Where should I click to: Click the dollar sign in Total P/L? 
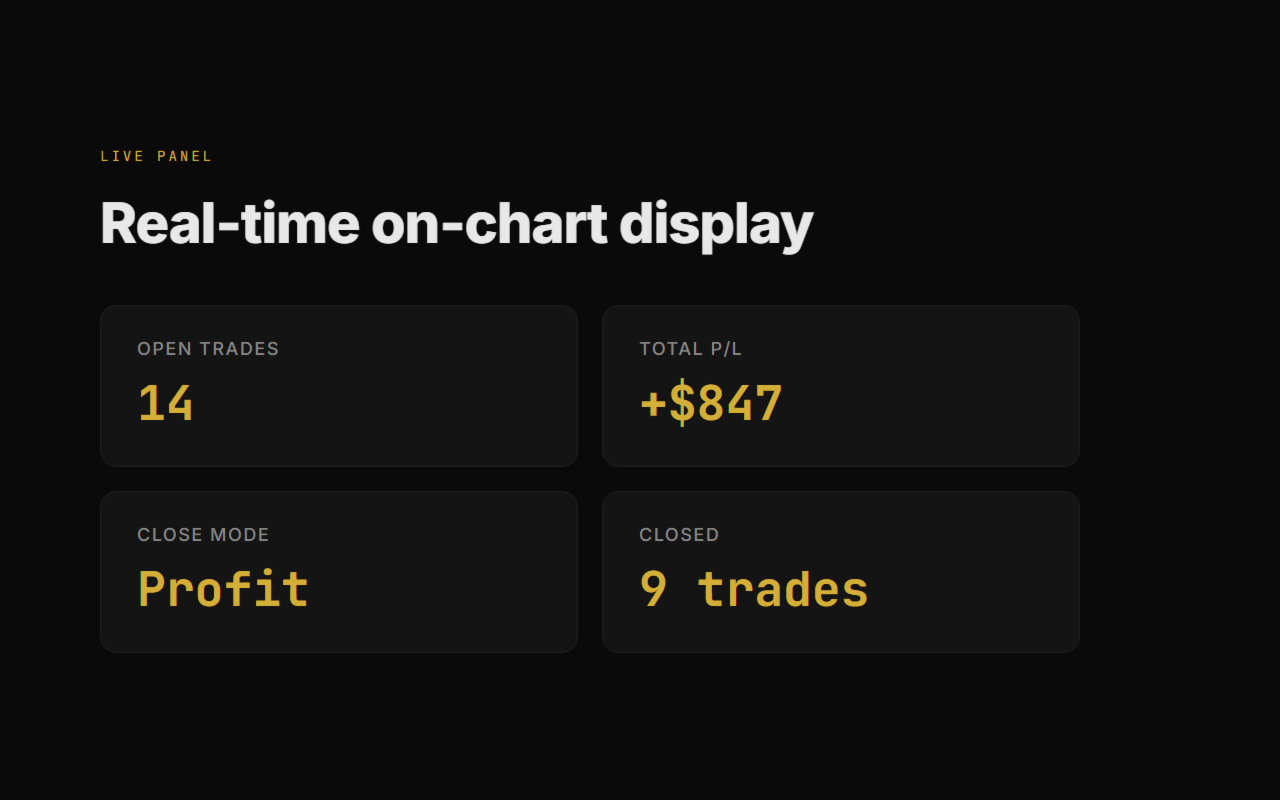click(682, 404)
